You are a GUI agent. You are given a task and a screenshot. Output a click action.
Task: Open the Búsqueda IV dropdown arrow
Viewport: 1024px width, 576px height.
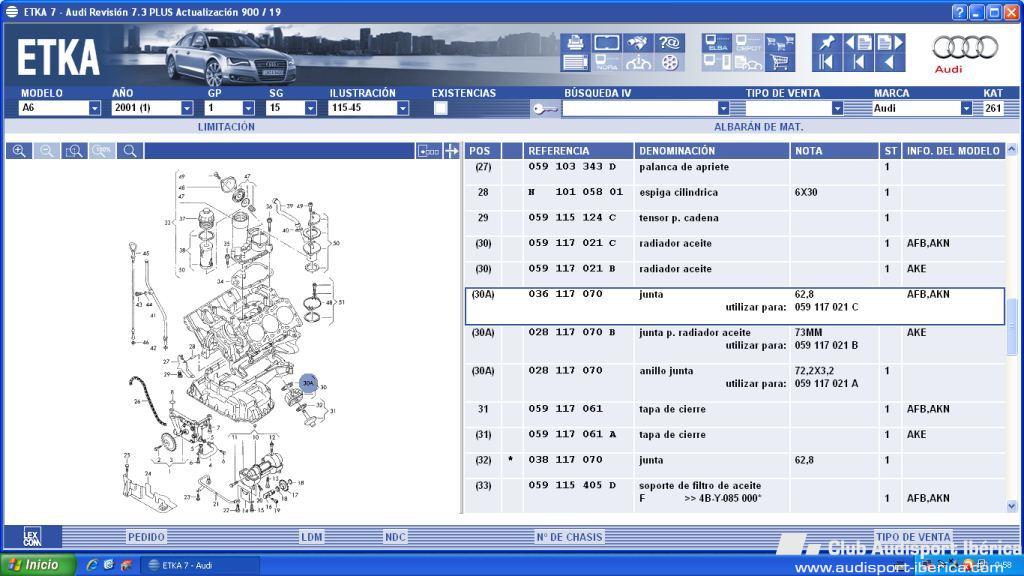pyautogui.click(x=723, y=108)
